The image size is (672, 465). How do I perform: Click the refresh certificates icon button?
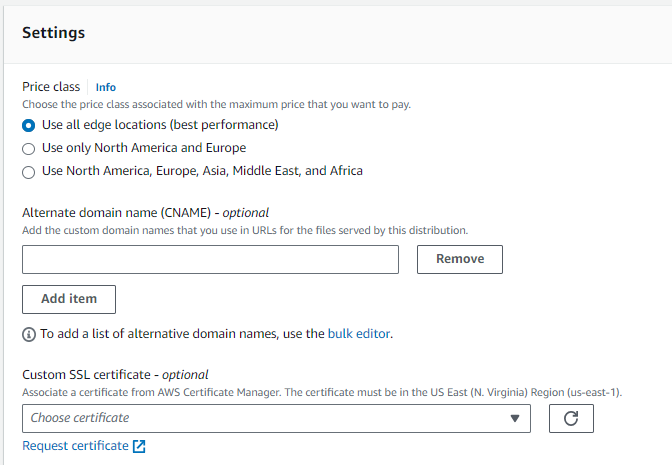click(571, 418)
